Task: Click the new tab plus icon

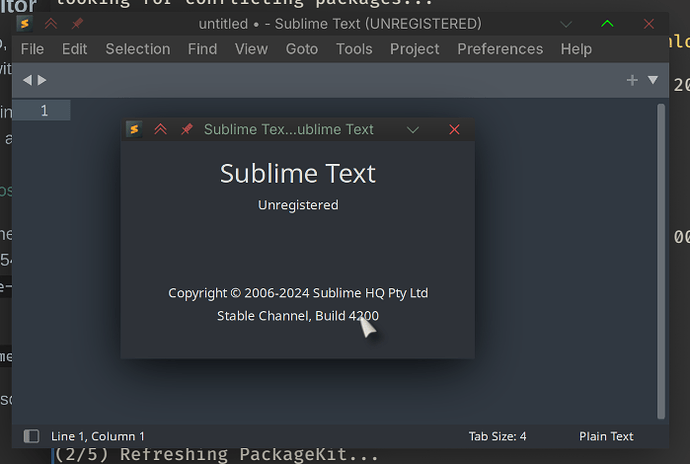Action: 631,80
